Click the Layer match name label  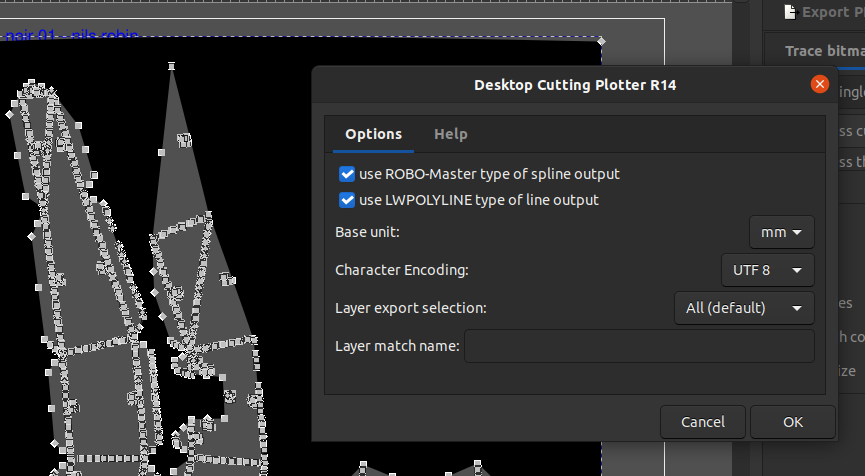(x=397, y=346)
